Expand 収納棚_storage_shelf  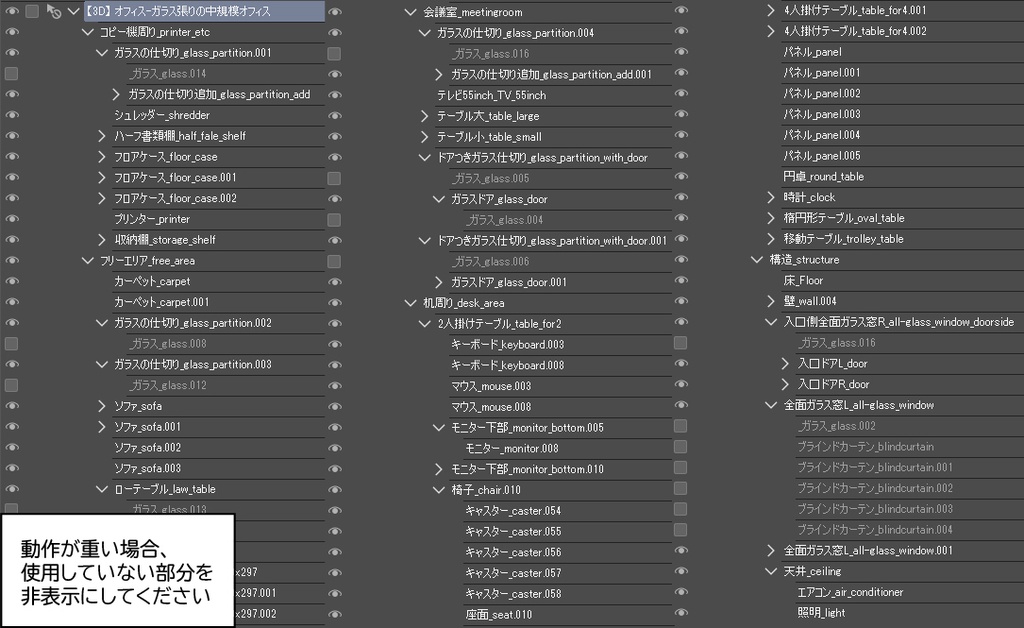(x=101, y=240)
